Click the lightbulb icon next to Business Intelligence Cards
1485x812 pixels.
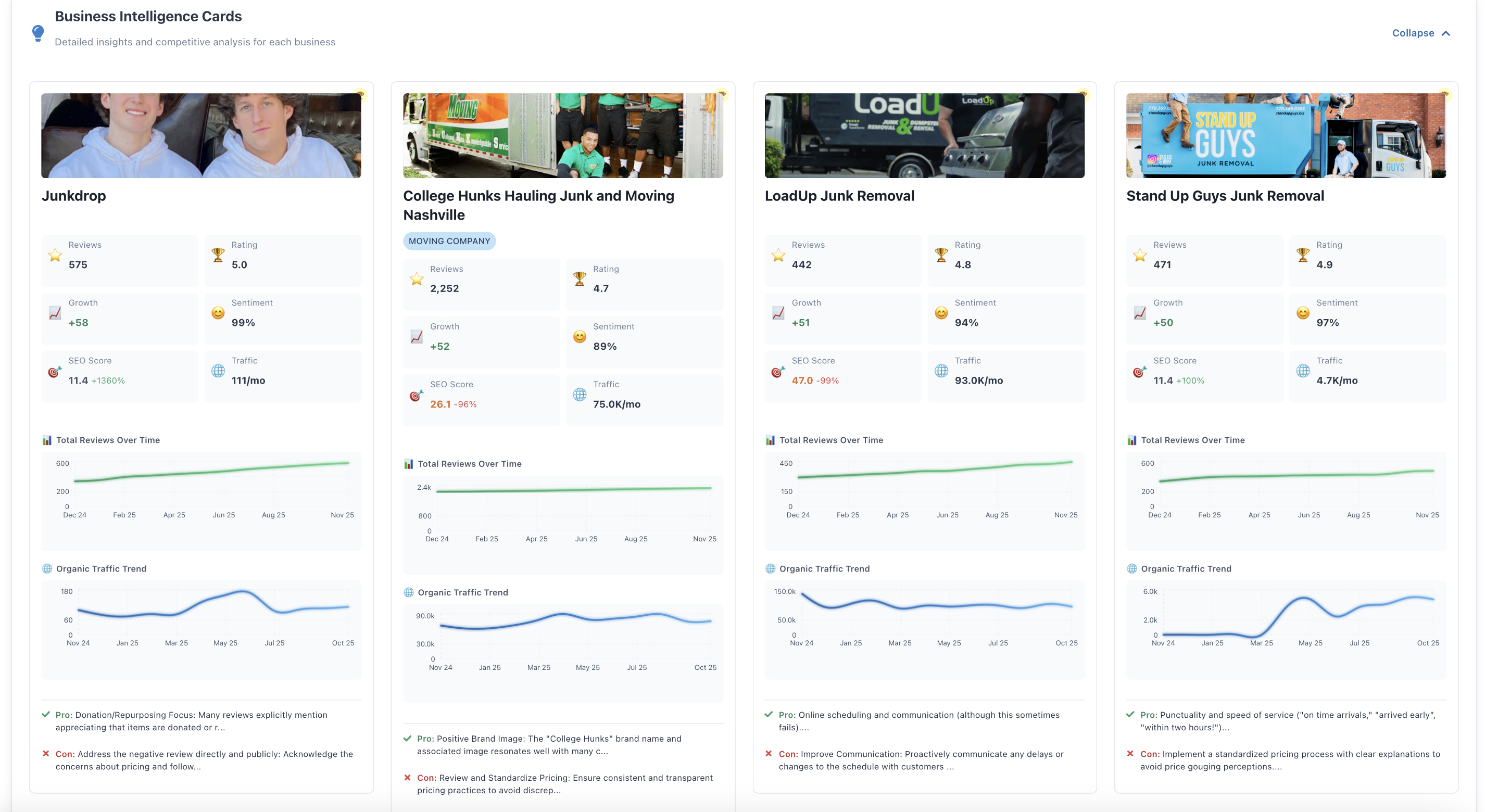click(x=38, y=33)
